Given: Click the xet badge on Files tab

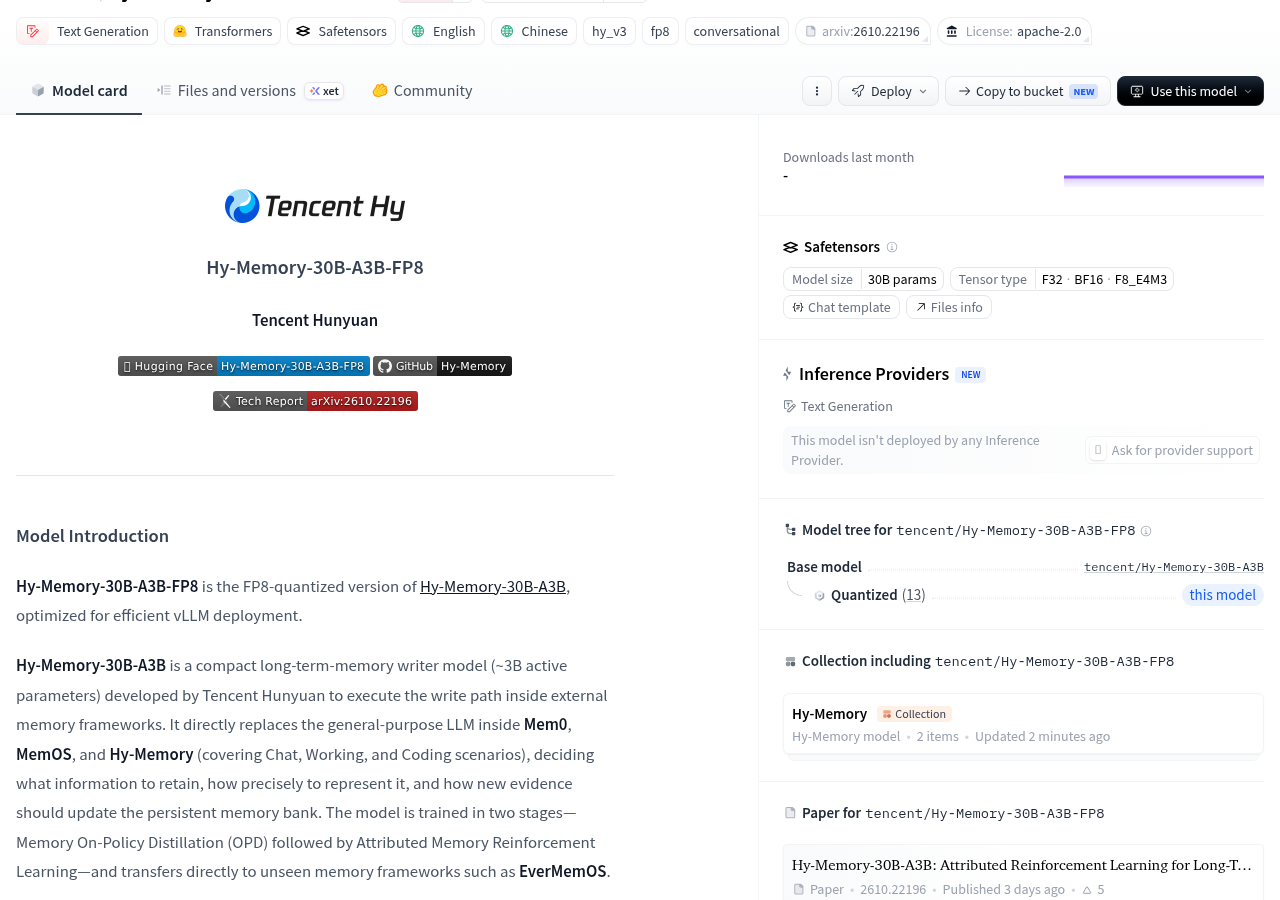Looking at the screenshot, I should (324, 91).
